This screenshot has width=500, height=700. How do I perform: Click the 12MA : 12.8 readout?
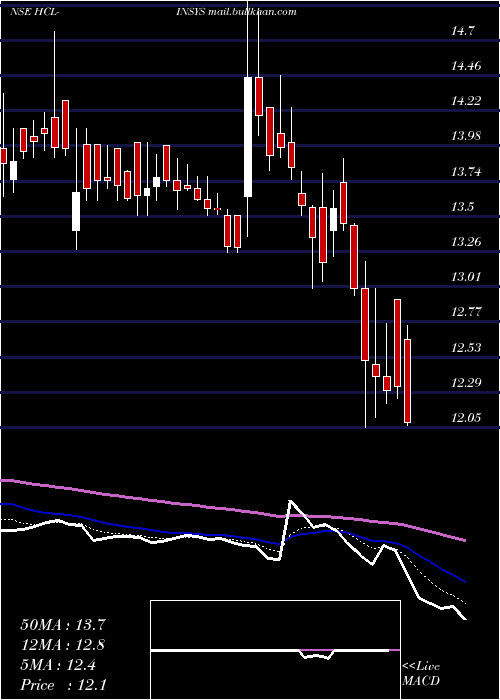pos(63,645)
